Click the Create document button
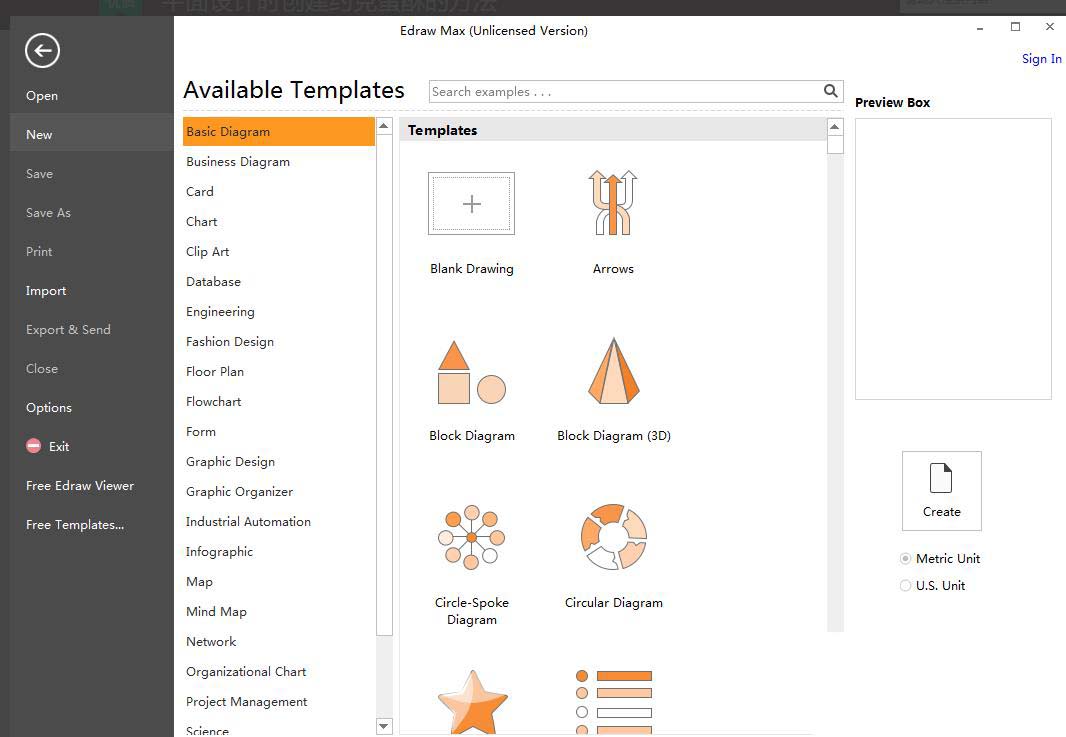This screenshot has height=737, width=1066. coord(942,491)
